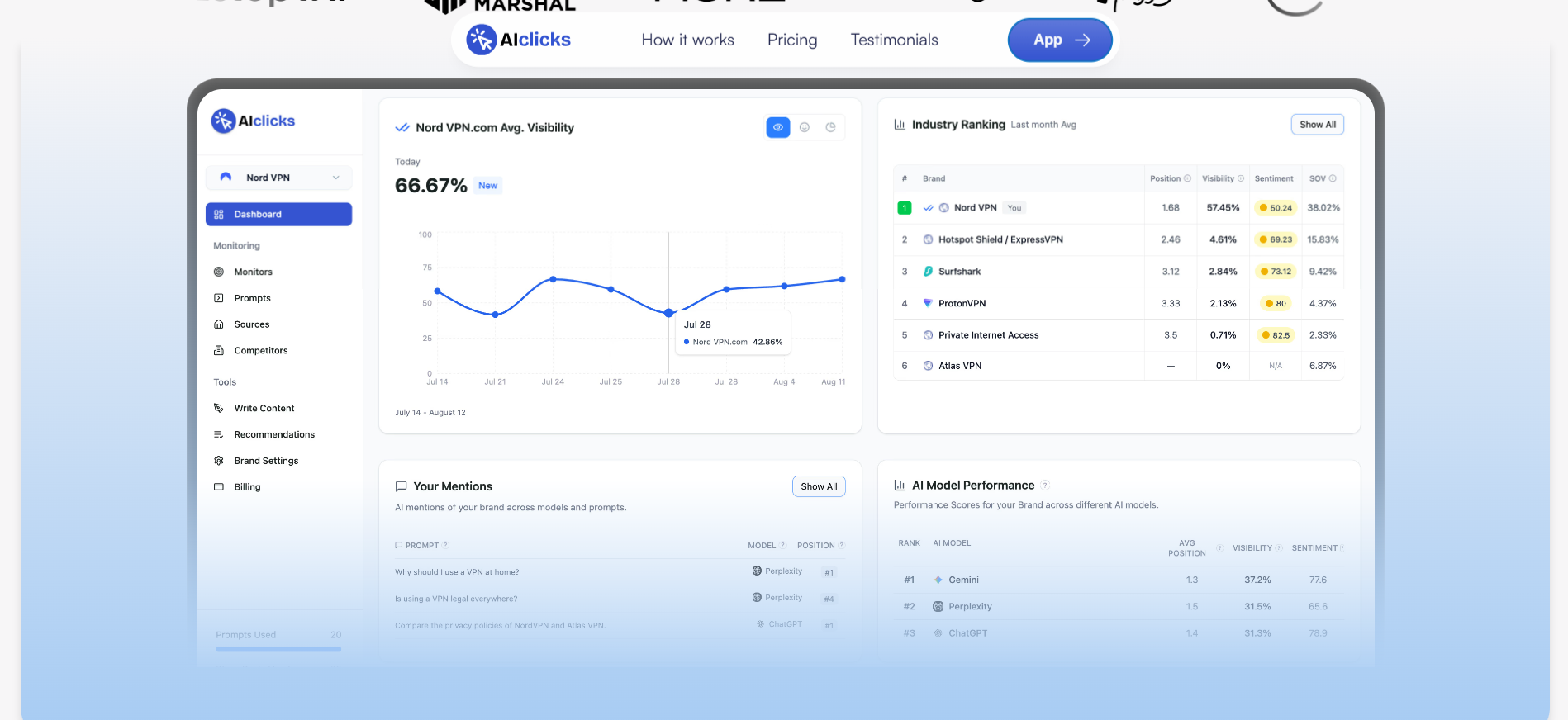Click the Brand Settings gear icon
This screenshot has width=1568, height=720.
pyautogui.click(x=219, y=461)
